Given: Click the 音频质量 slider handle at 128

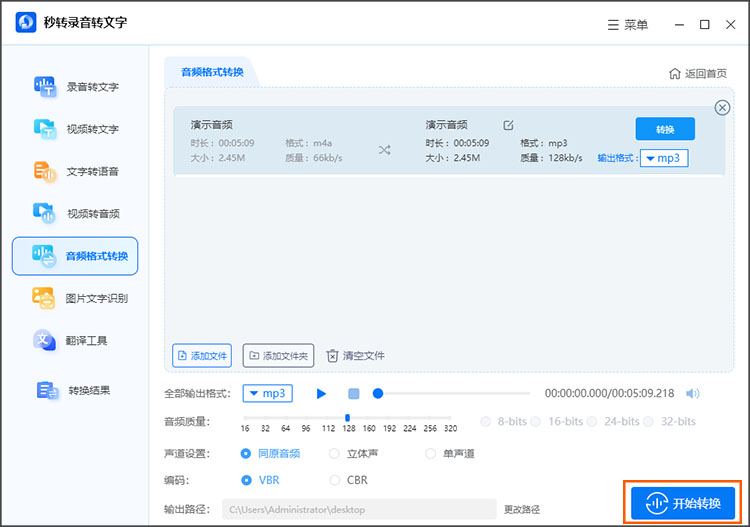Looking at the screenshot, I should [x=347, y=417].
